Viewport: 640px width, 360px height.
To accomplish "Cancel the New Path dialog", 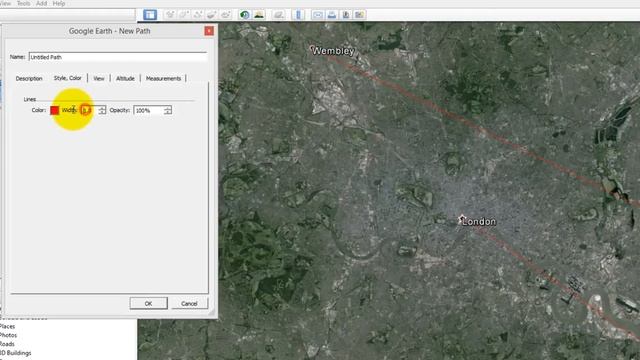I will (x=189, y=303).
